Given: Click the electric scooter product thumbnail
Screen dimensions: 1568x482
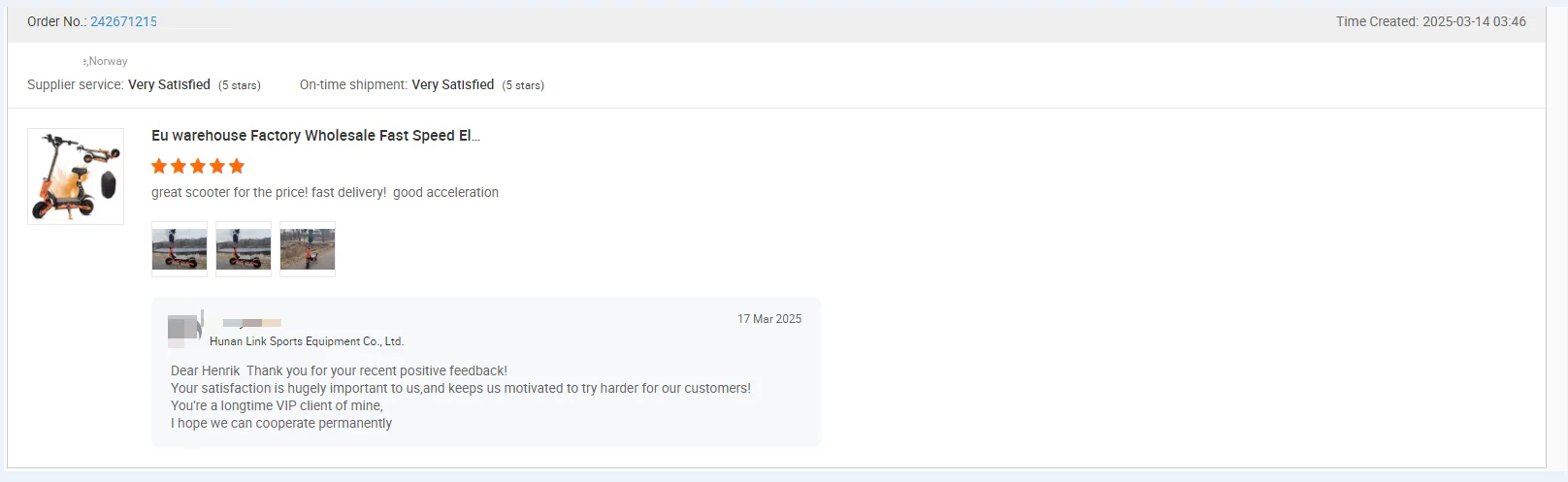Looking at the screenshot, I should 76,177.
